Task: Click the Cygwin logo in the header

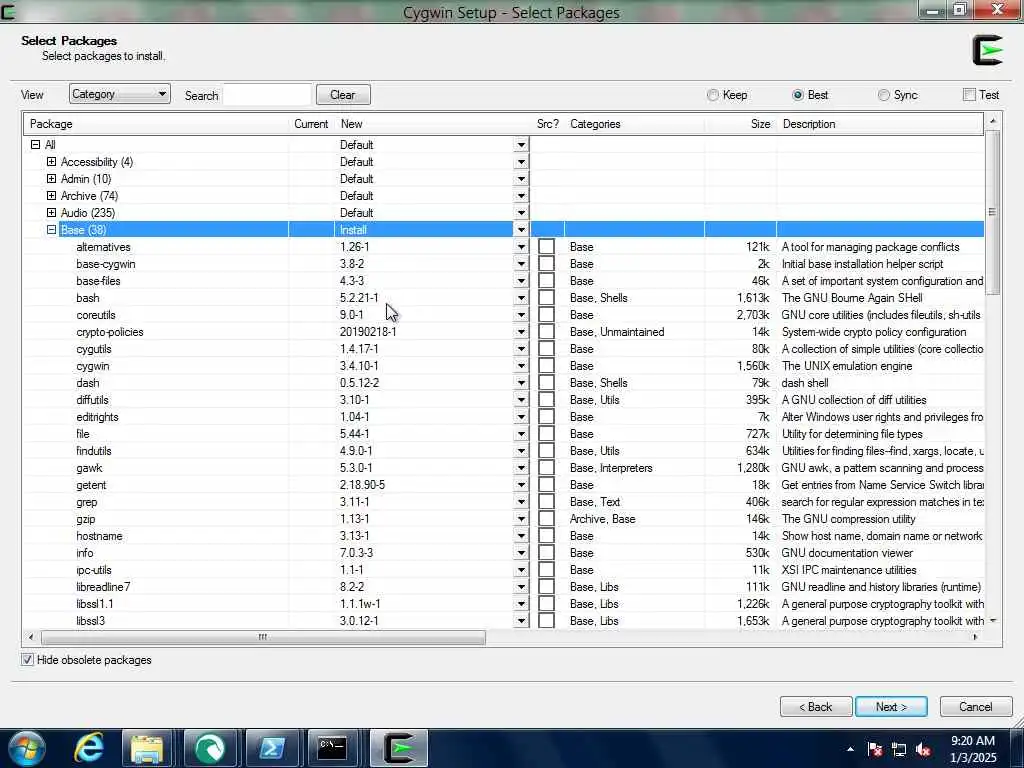Action: click(987, 50)
